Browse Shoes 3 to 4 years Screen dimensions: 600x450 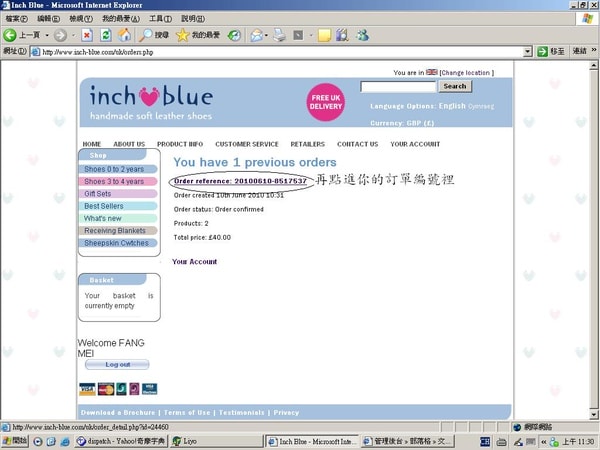click(x=118, y=181)
